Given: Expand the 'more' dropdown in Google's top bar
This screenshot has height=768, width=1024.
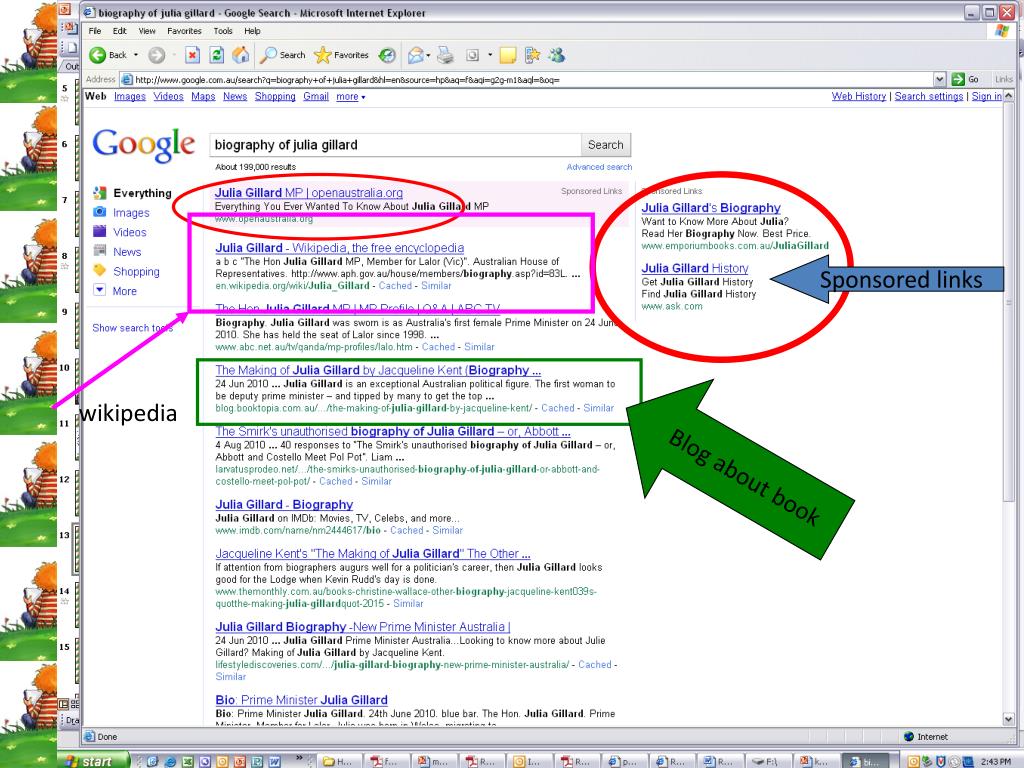Looking at the screenshot, I should coord(351,97).
